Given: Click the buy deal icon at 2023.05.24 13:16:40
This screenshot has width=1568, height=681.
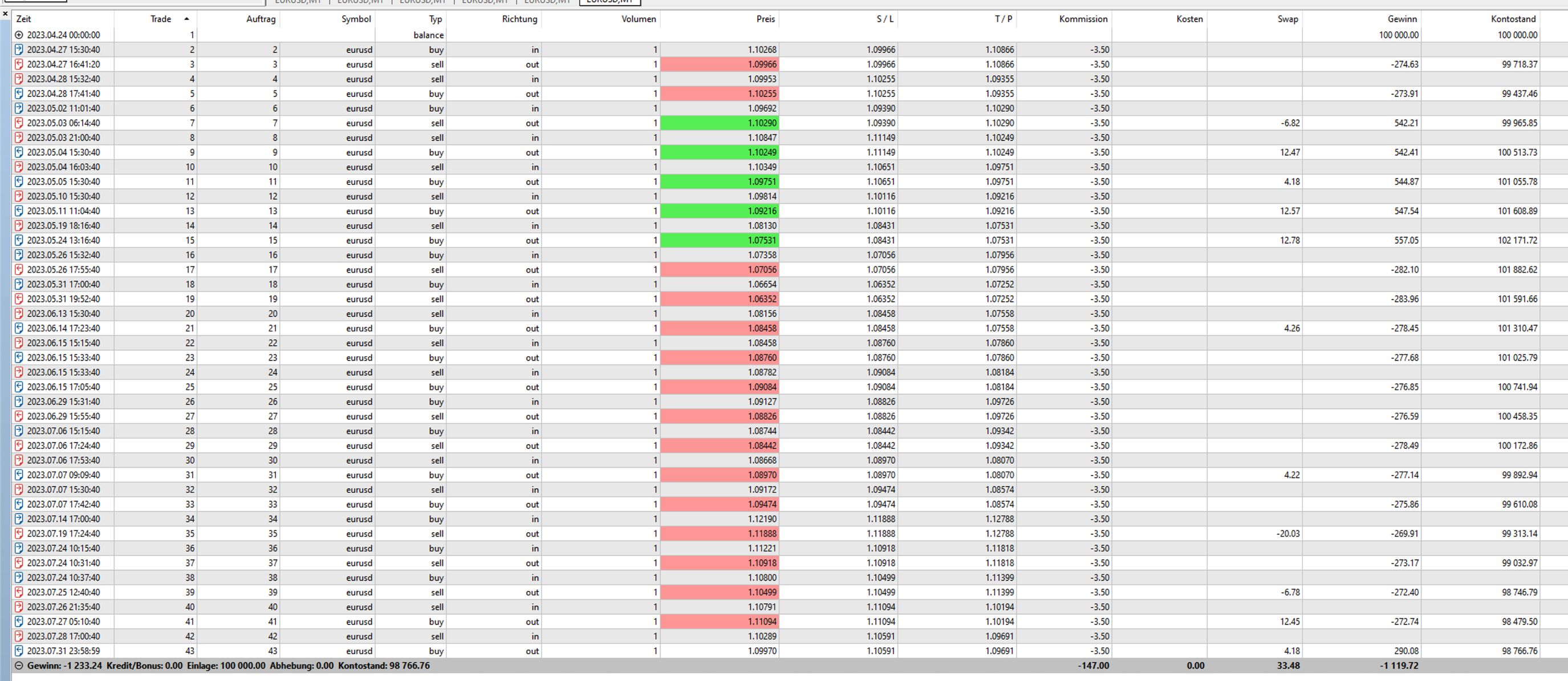Looking at the screenshot, I should tap(19, 241).
